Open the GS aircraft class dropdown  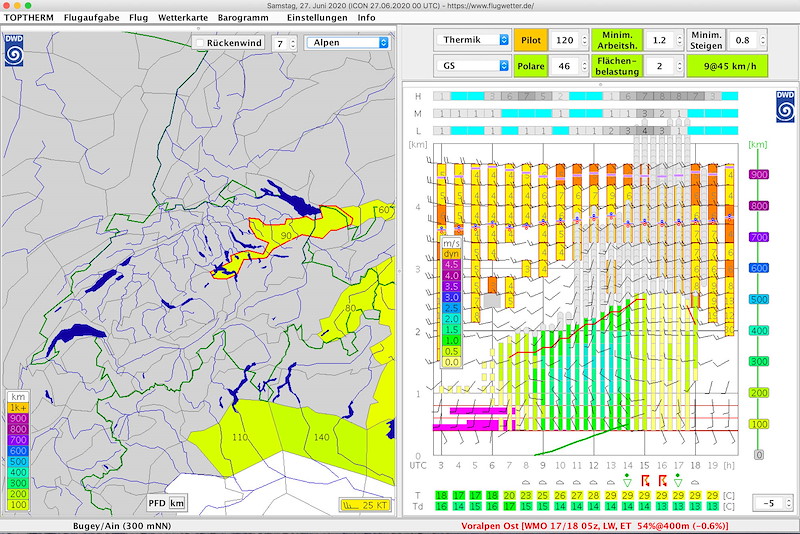[472, 66]
